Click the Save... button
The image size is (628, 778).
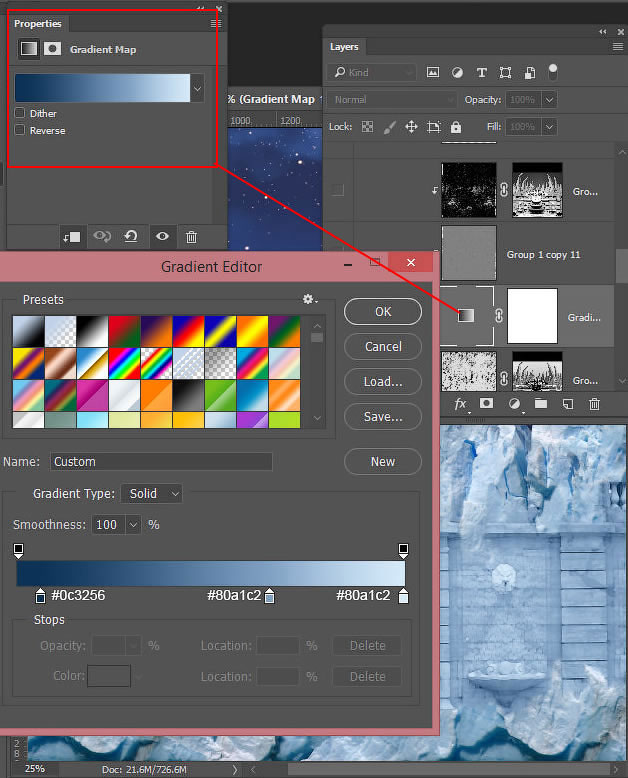383,417
